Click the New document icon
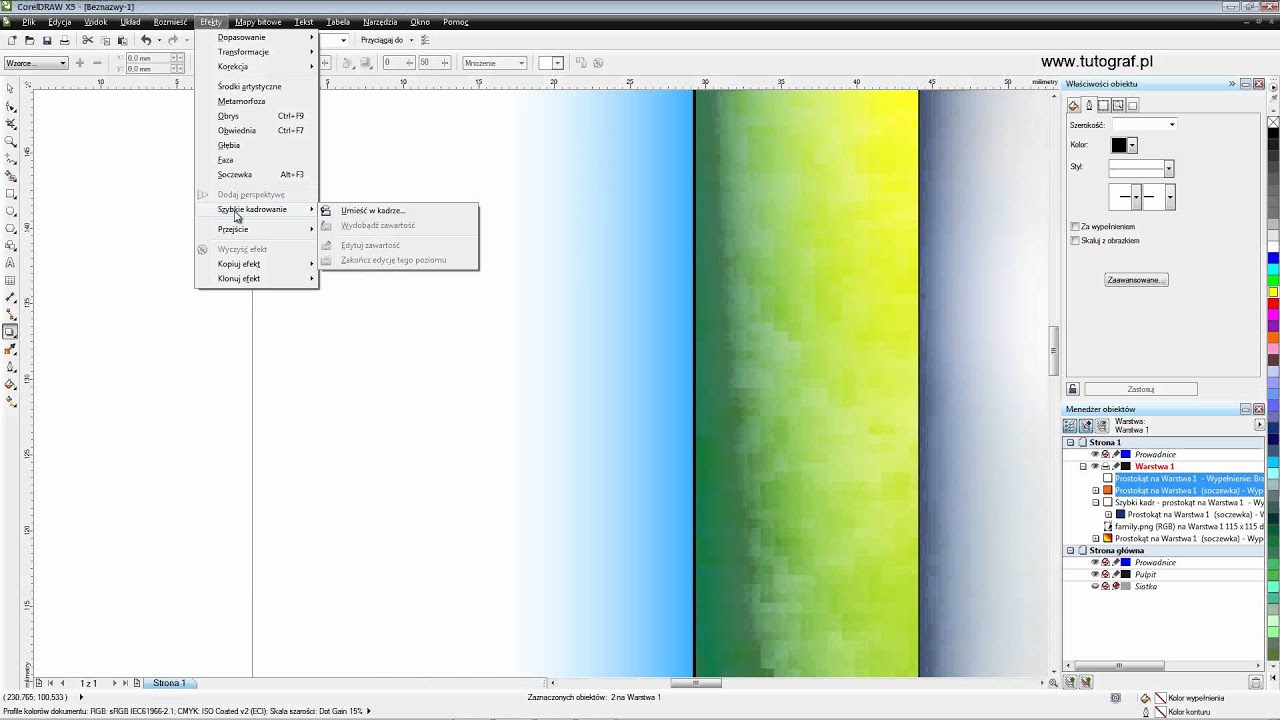 pyautogui.click(x=11, y=40)
